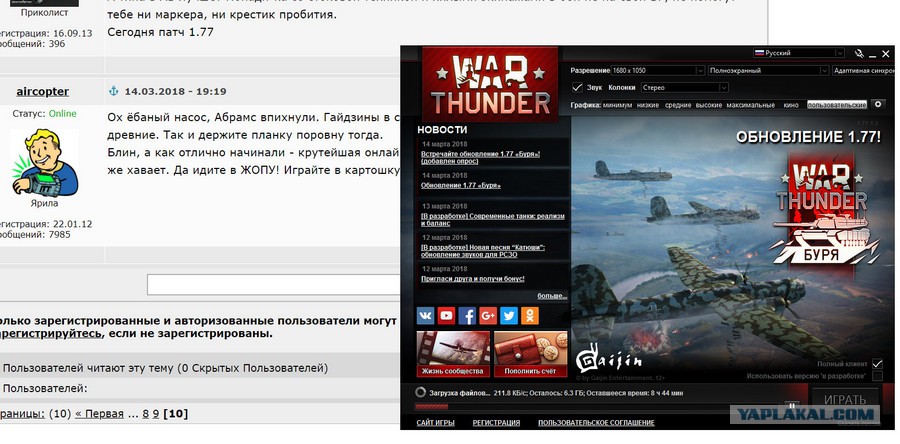
Task: Open launcher settings wrench icon
Action: (x=859, y=53)
